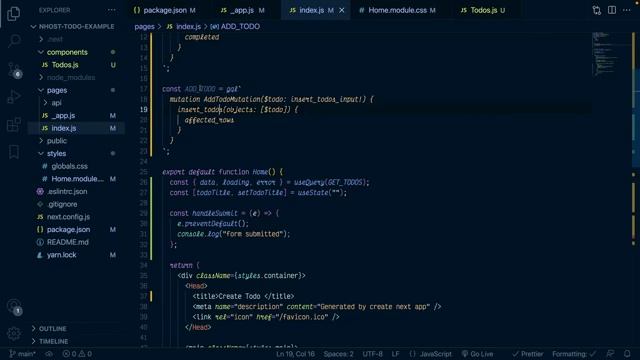Open _app.js in the explorer tree
The image size is (640, 360).
[63, 116]
